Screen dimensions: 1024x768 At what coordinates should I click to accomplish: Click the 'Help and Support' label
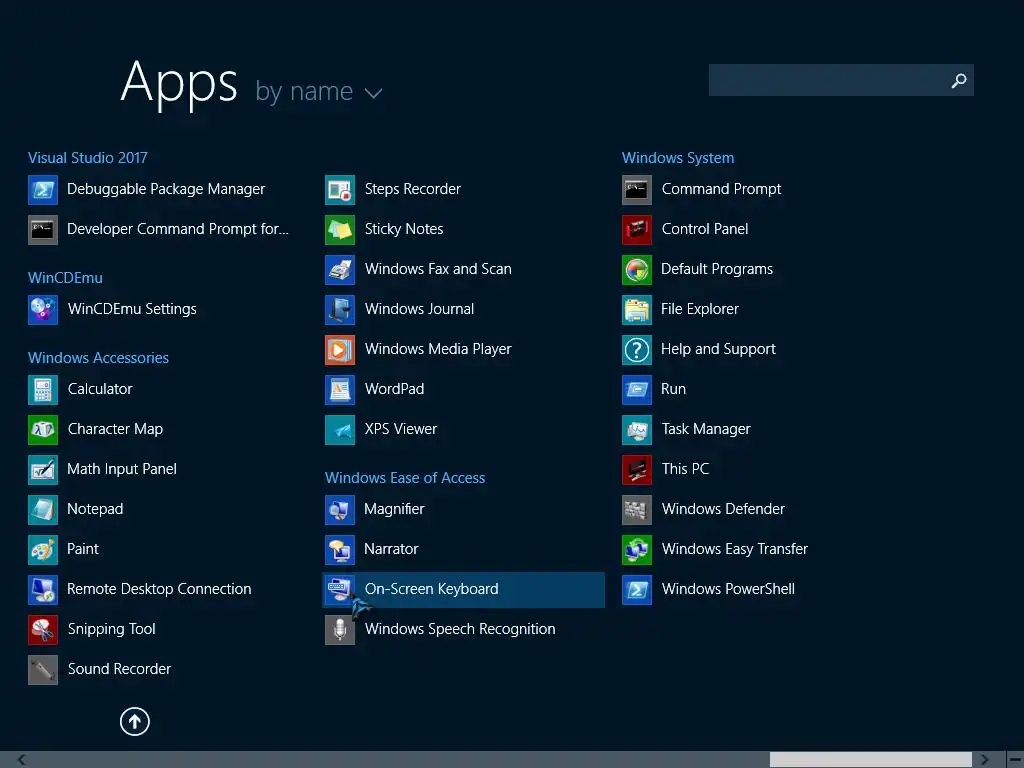[718, 349]
